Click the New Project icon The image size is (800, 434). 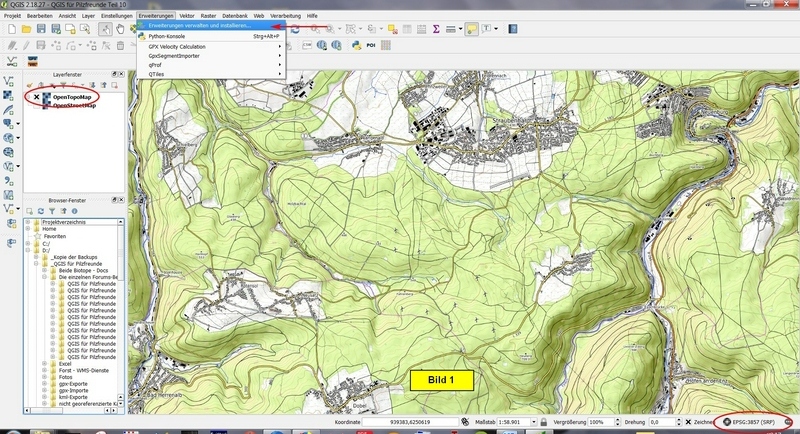pyautogui.click(x=11, y=29)
